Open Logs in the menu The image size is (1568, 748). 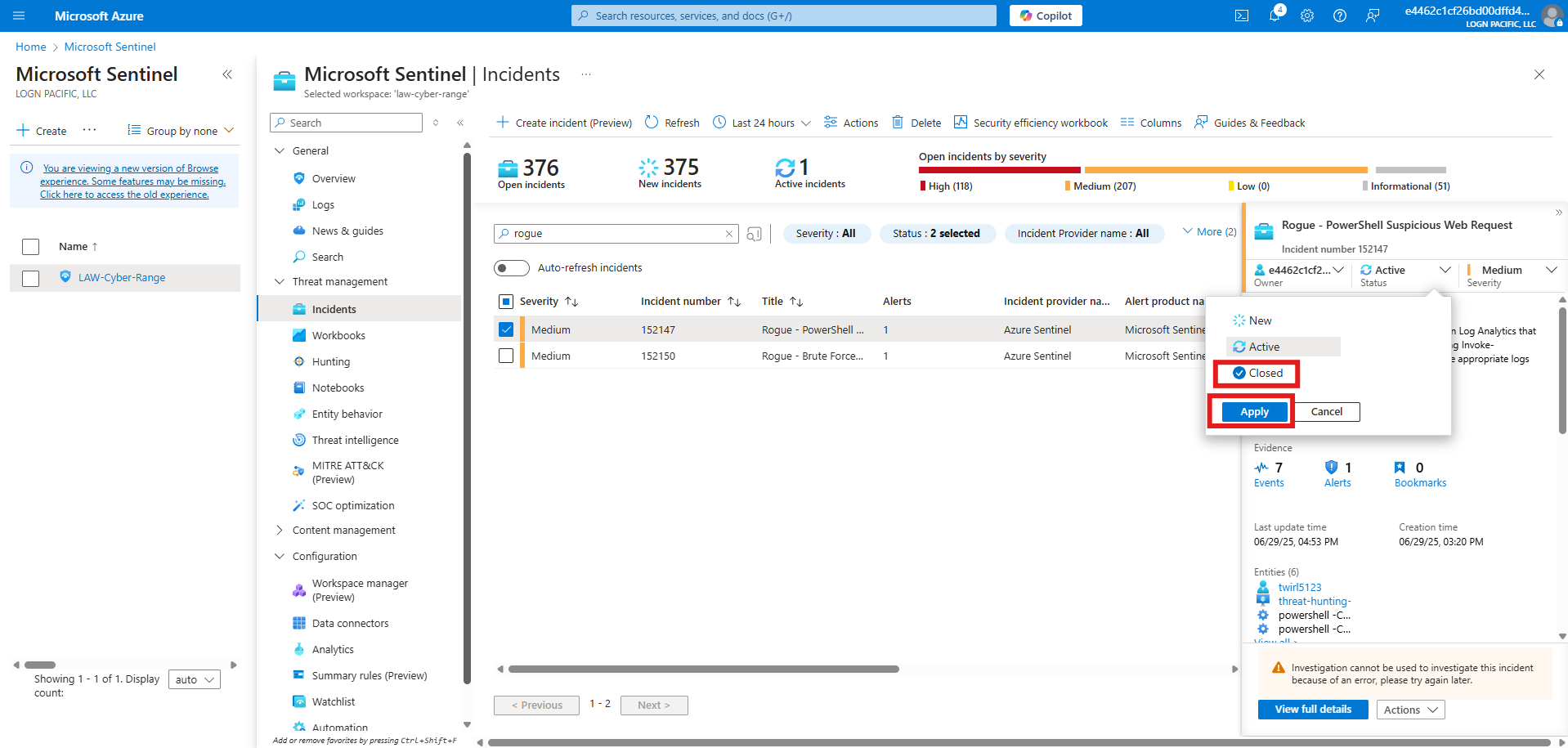tap(323, 204)
